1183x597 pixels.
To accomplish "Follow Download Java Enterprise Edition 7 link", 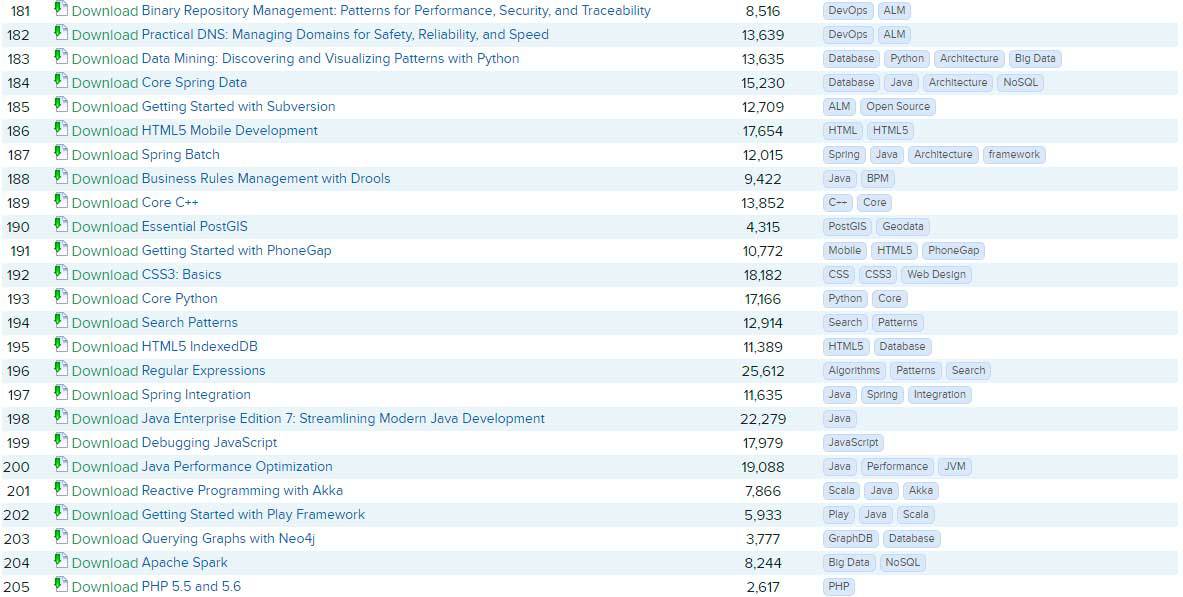I will [308, 419].
